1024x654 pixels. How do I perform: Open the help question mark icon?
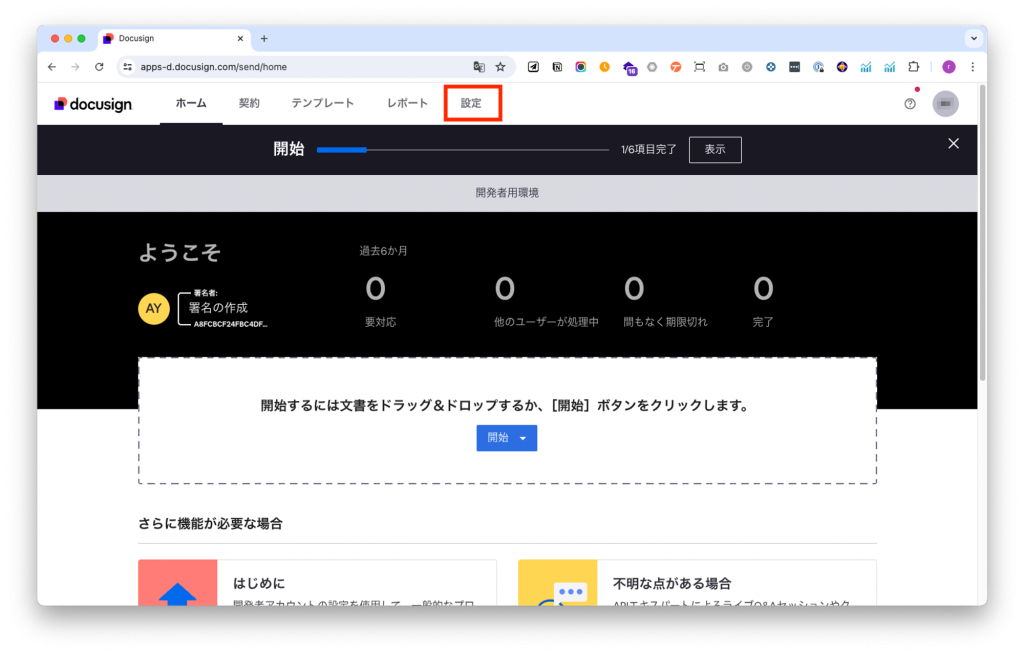click(909, 104)
